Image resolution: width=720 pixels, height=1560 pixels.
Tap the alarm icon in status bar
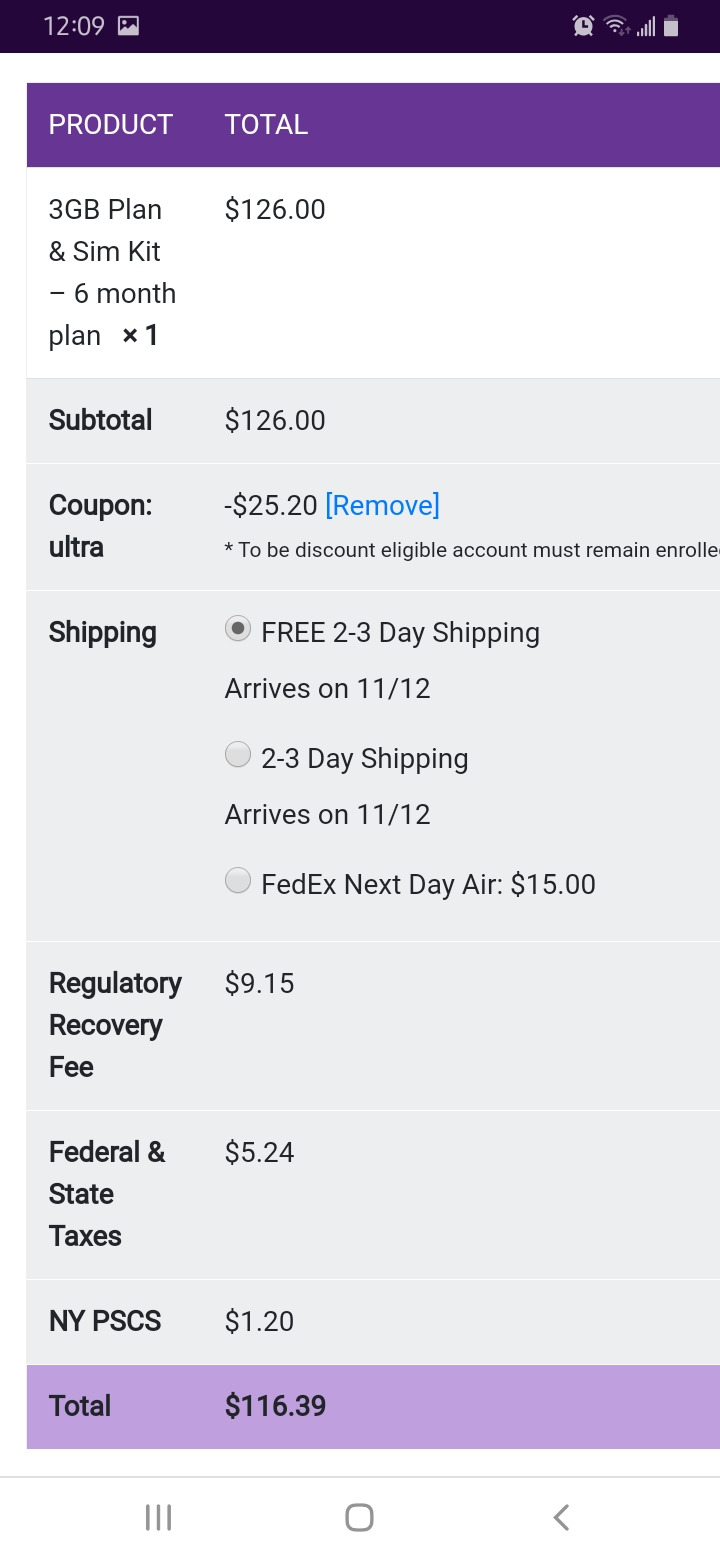[x=583, y=26]
